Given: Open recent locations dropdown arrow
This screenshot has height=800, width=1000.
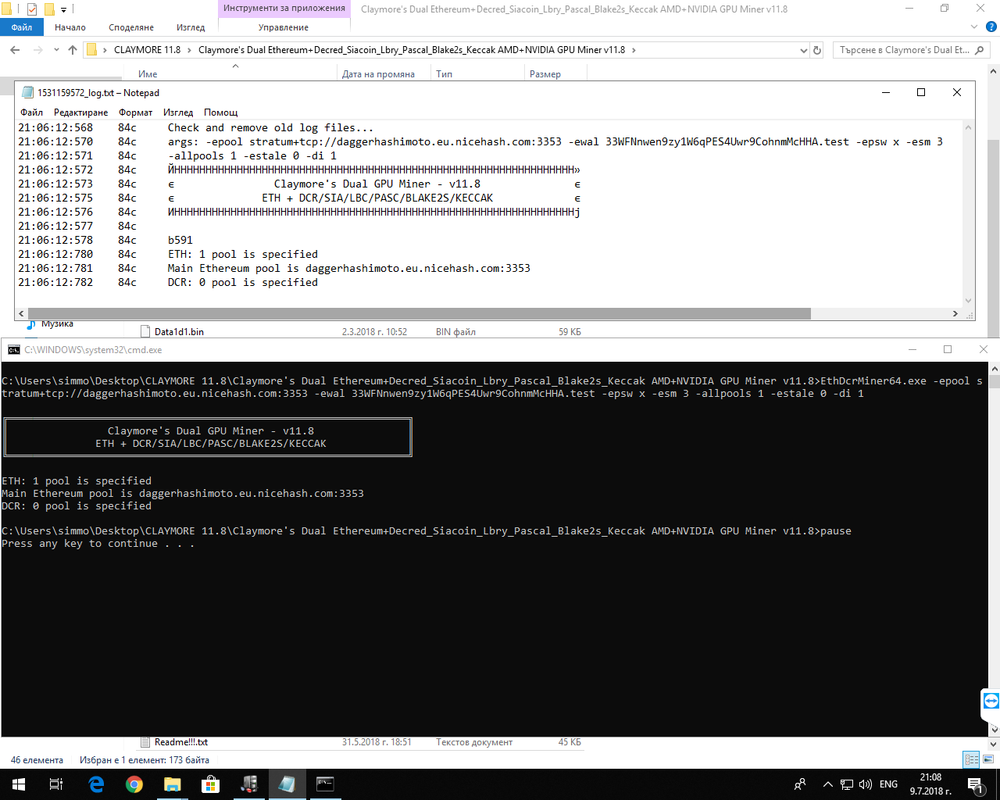Looking at the screenshot, I should point(56,50).
